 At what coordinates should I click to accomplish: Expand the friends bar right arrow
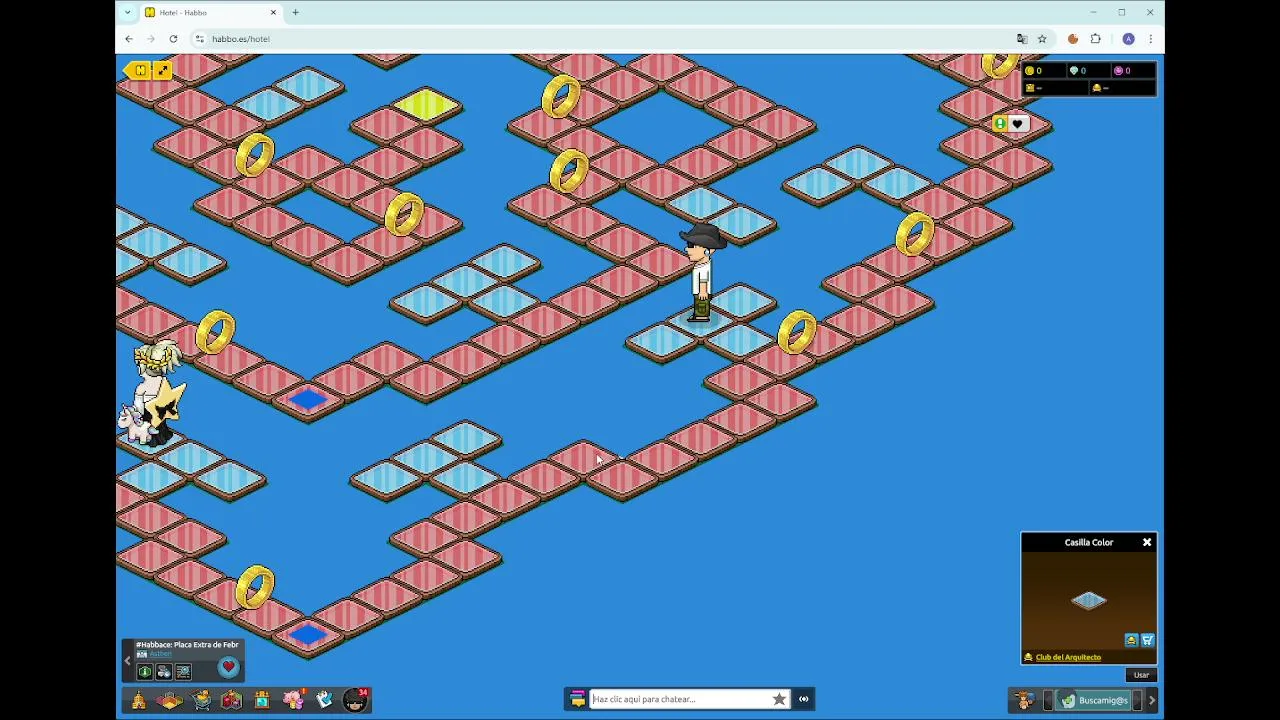[1151, 700]
